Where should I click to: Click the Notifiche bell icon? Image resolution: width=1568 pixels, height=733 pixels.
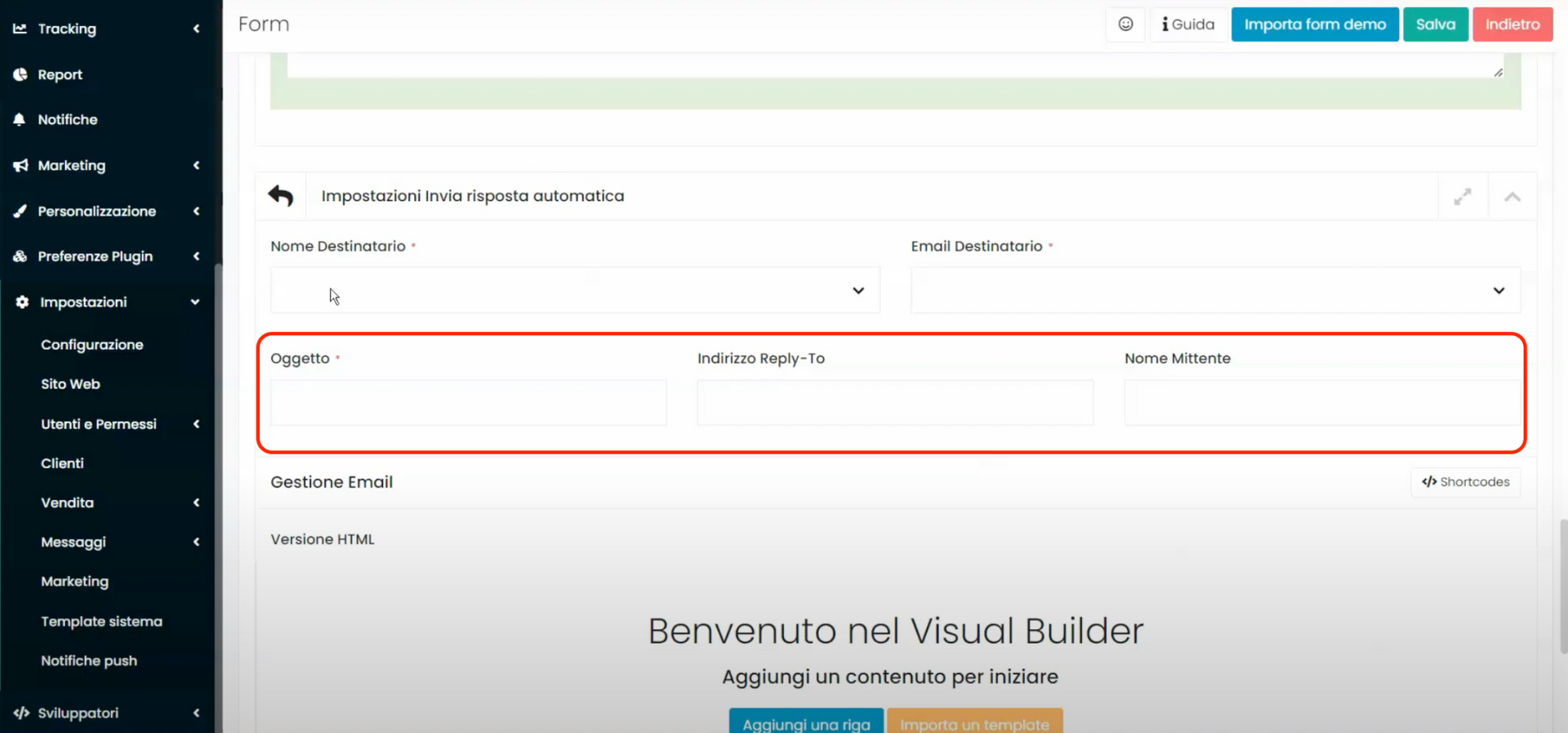20,119
